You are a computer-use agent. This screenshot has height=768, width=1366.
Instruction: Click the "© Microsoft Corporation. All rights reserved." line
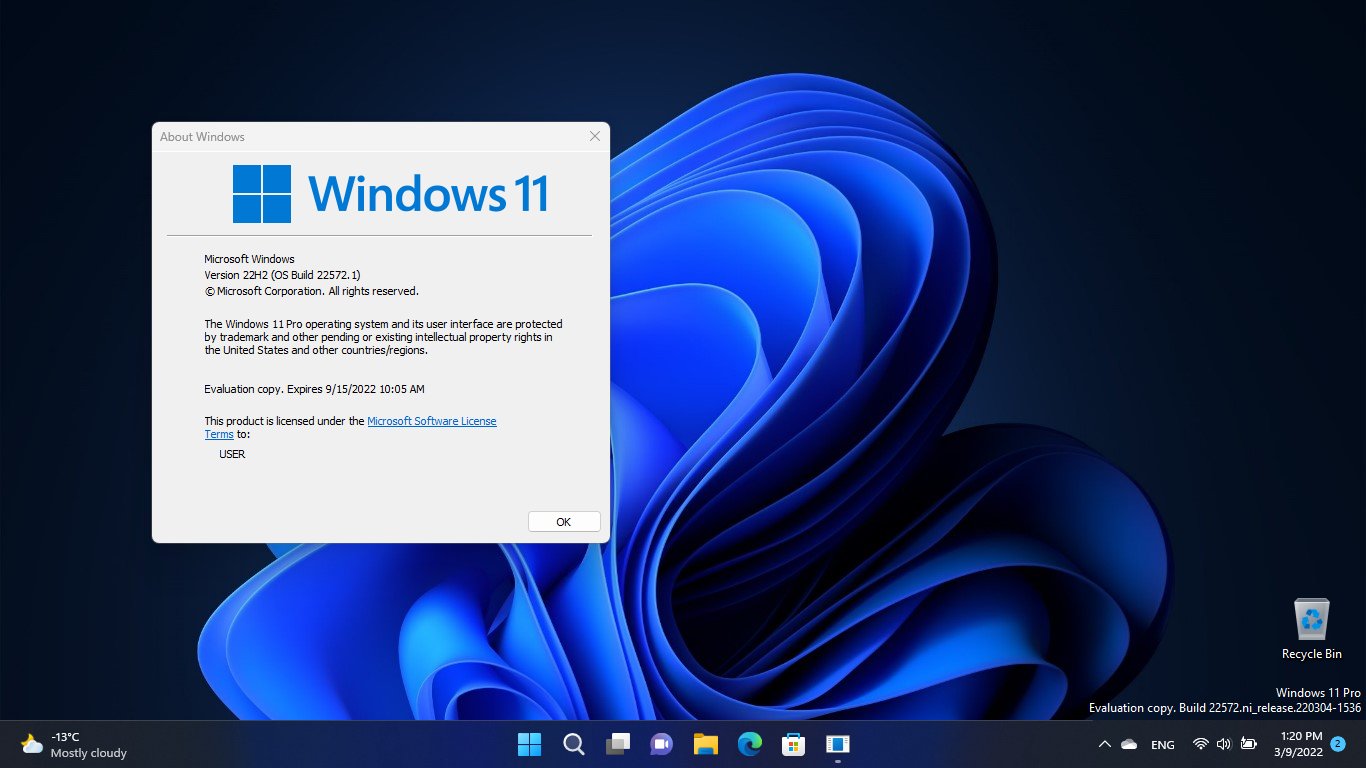coord(311,291)
